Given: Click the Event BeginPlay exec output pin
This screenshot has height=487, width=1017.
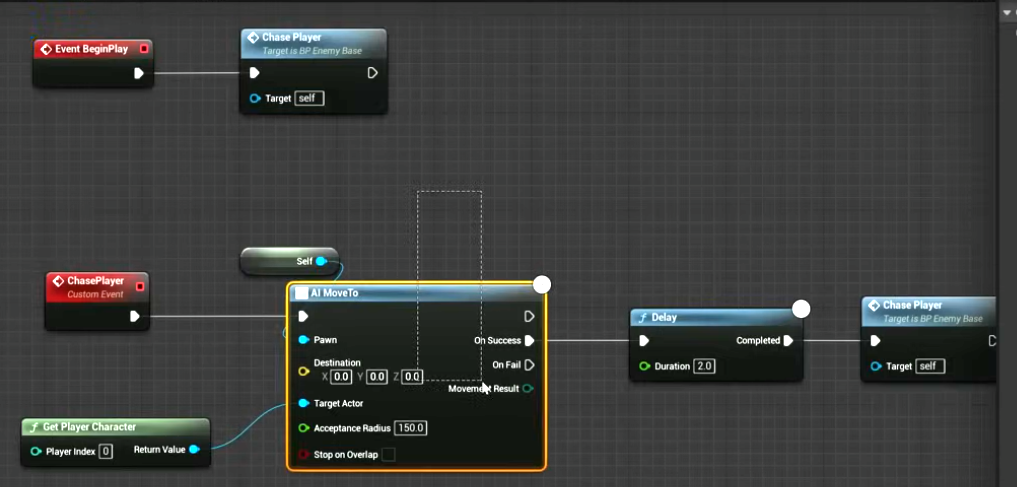Looking at the screenshot, I should point(139,73).
